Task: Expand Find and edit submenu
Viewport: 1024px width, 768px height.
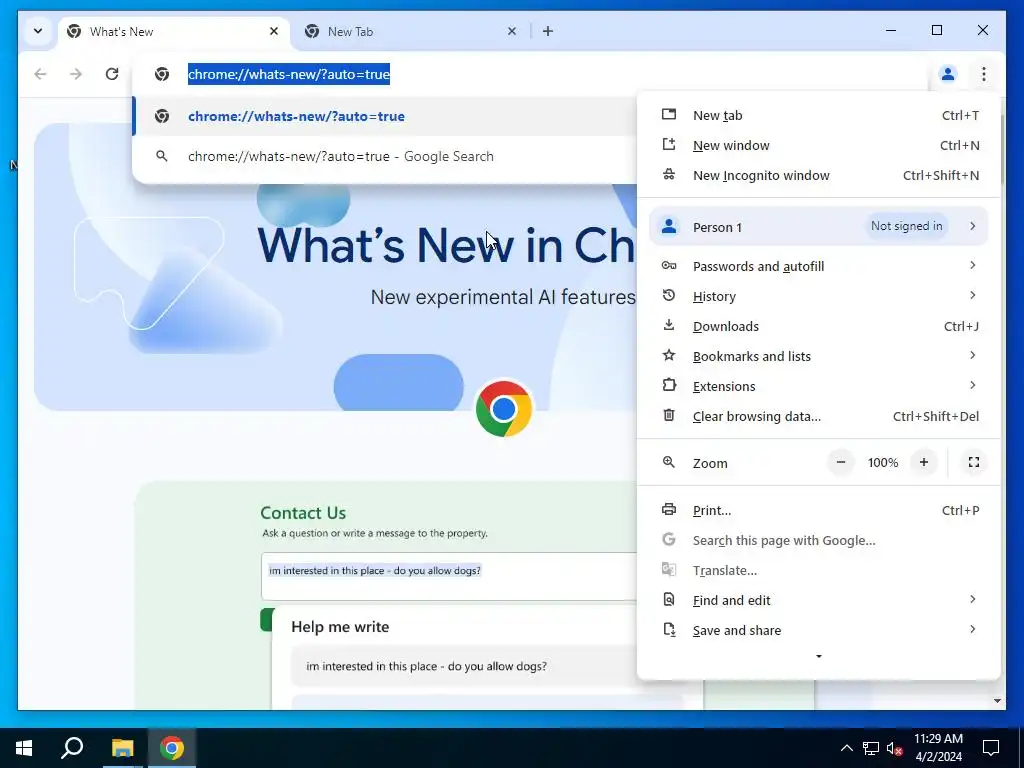Action: click(x=819, y=600)
